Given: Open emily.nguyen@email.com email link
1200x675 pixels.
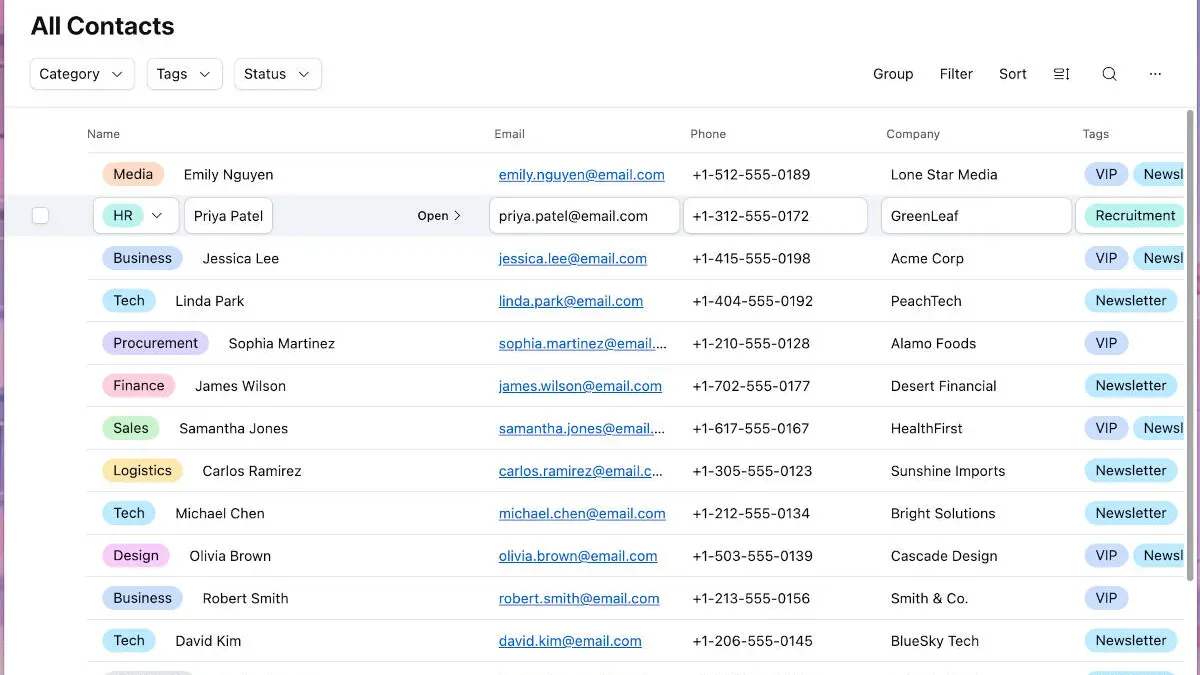Looking at the screenshot, I should (x=581, y=174).
